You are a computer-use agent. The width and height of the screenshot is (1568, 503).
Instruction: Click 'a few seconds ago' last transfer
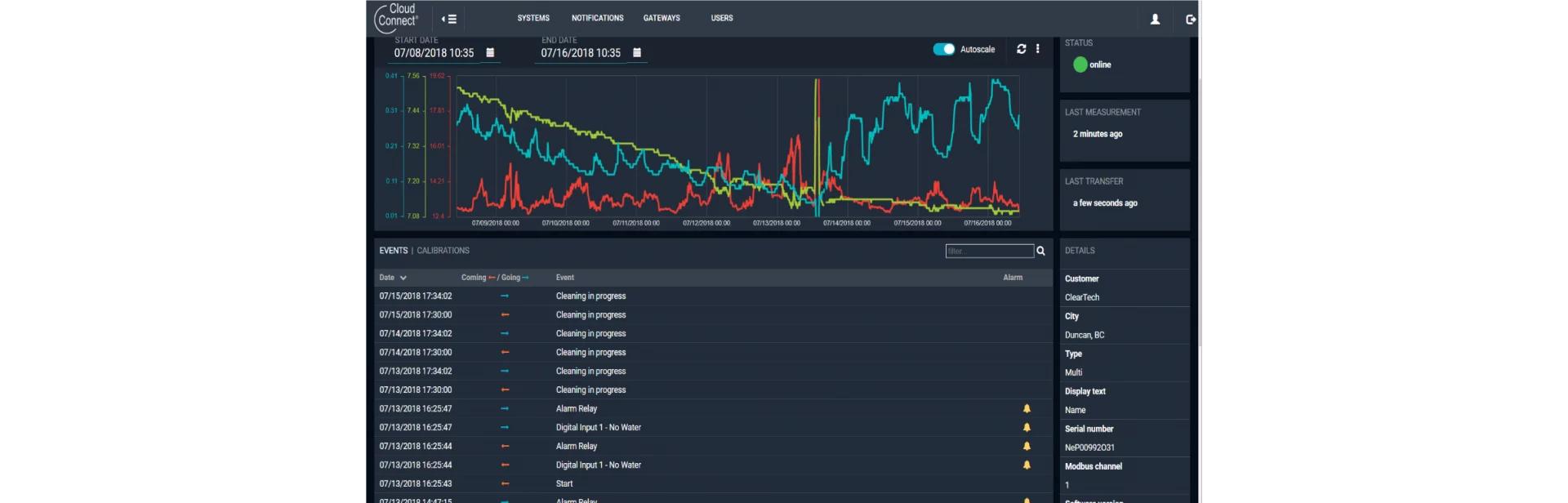1105,203
